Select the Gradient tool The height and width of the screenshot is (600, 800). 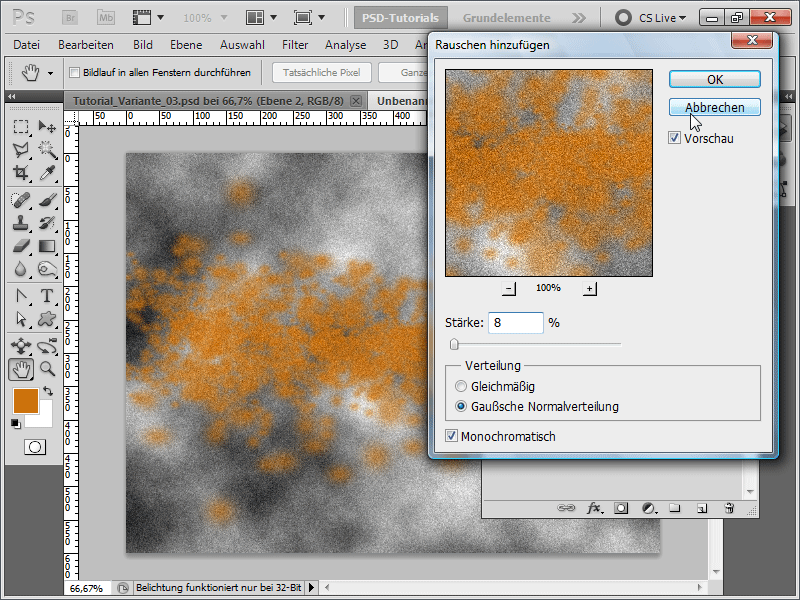(46, 246)
